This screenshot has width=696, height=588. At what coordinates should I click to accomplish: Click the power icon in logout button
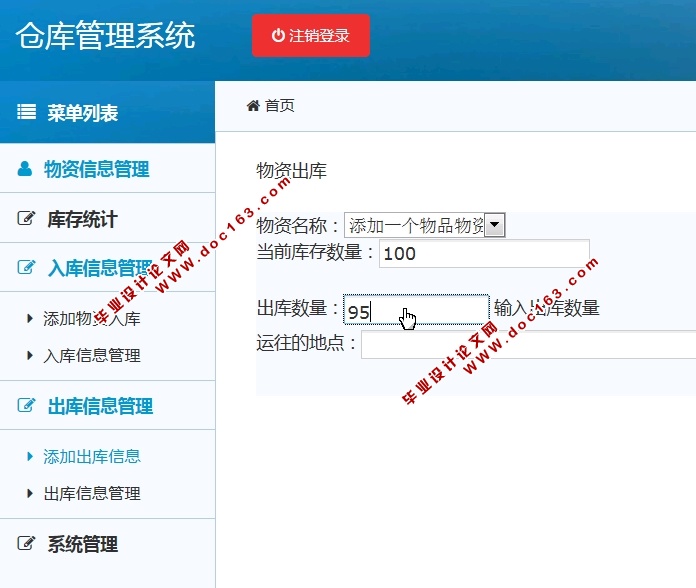click(x=278, y=36)
